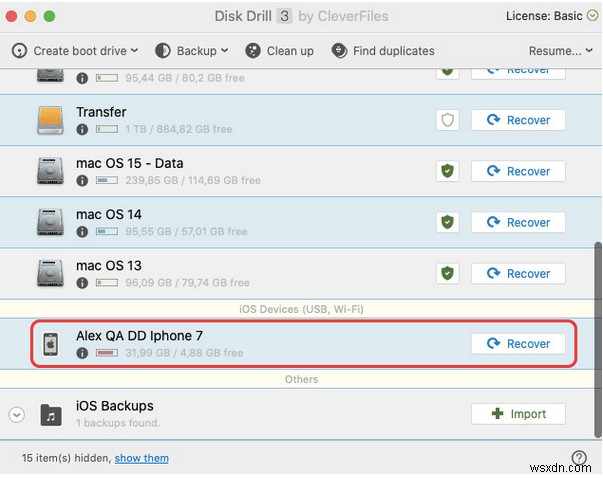
Task: Click info icon under Alex QA DD Iphone 7
Action: point(82,353)
